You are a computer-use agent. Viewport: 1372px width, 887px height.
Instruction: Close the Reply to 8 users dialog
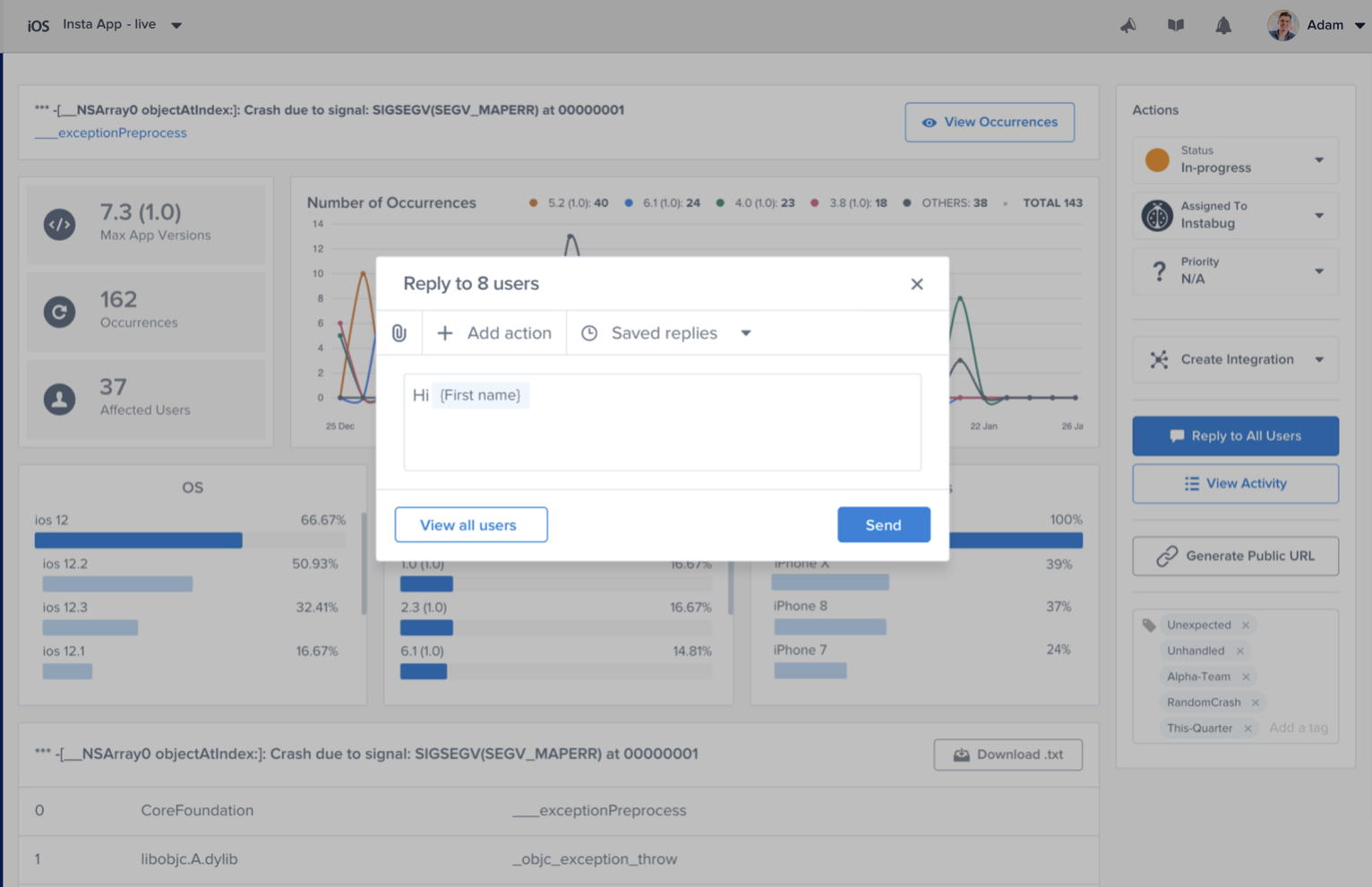(917, 284)
